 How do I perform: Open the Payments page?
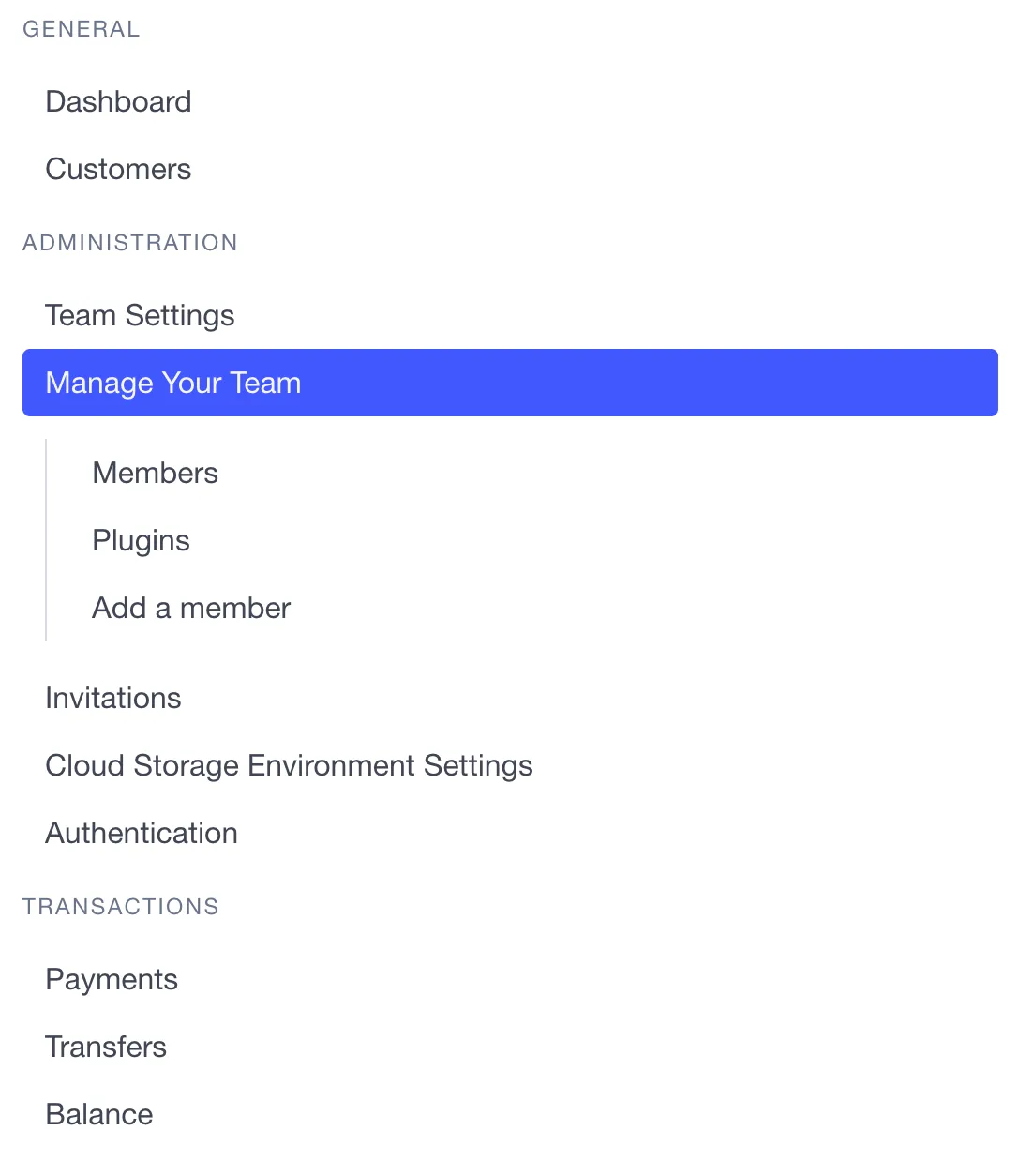(x=112, y=979)
